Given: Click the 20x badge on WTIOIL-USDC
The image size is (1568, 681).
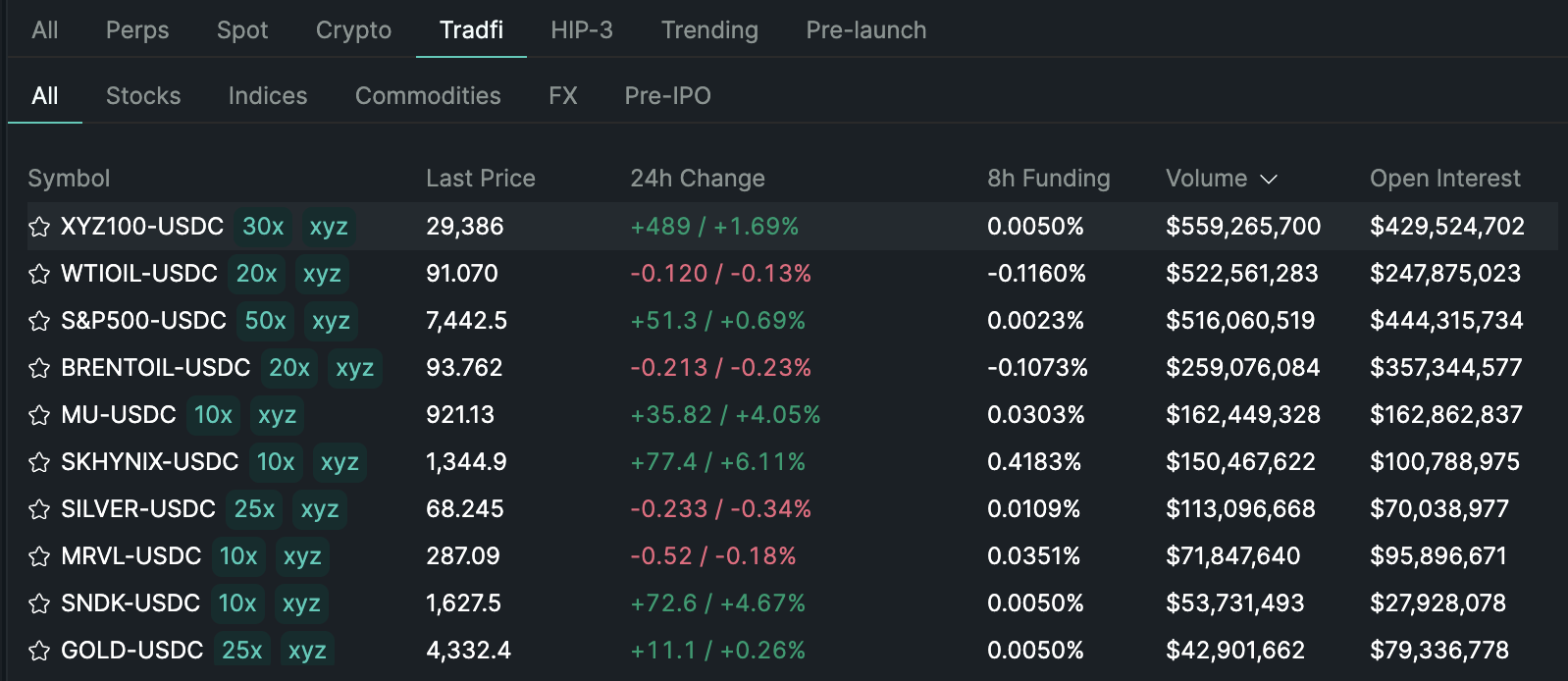Looking at the screenshot, I should (256, 274).
